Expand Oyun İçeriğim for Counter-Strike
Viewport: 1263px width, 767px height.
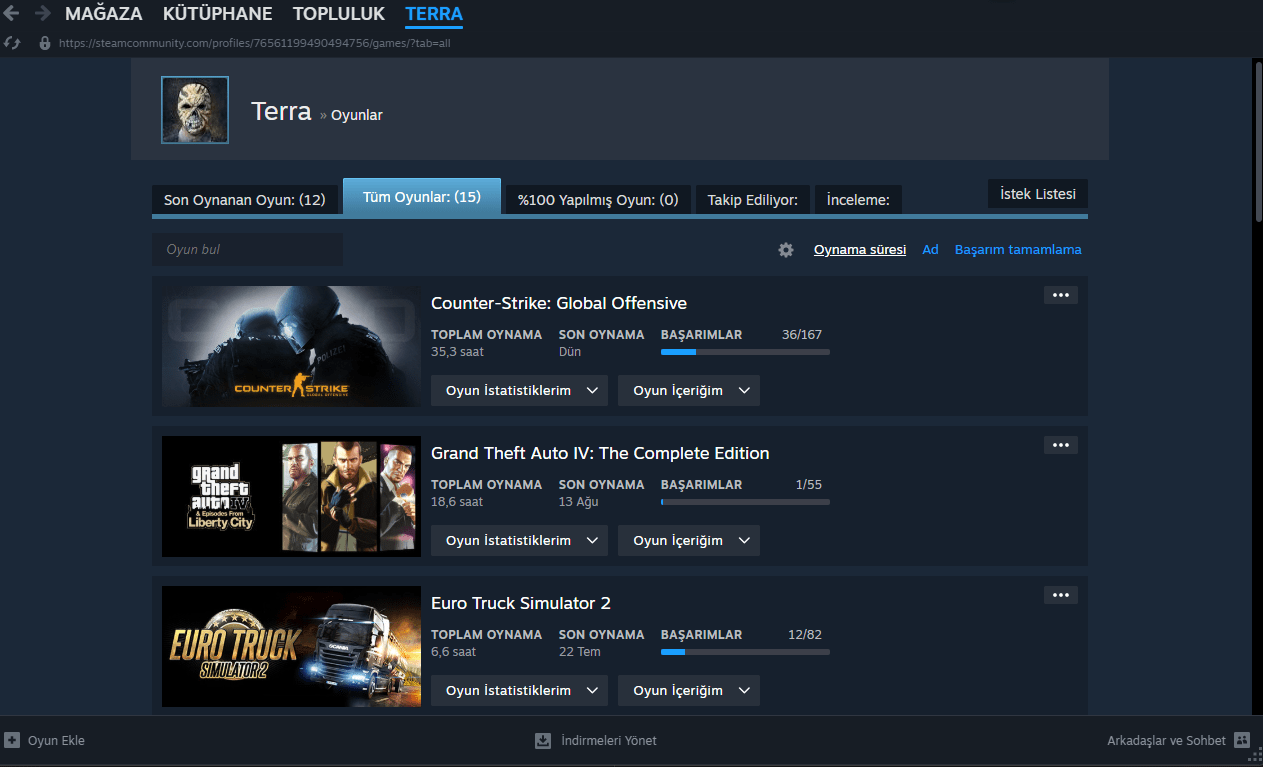(689, 391)
